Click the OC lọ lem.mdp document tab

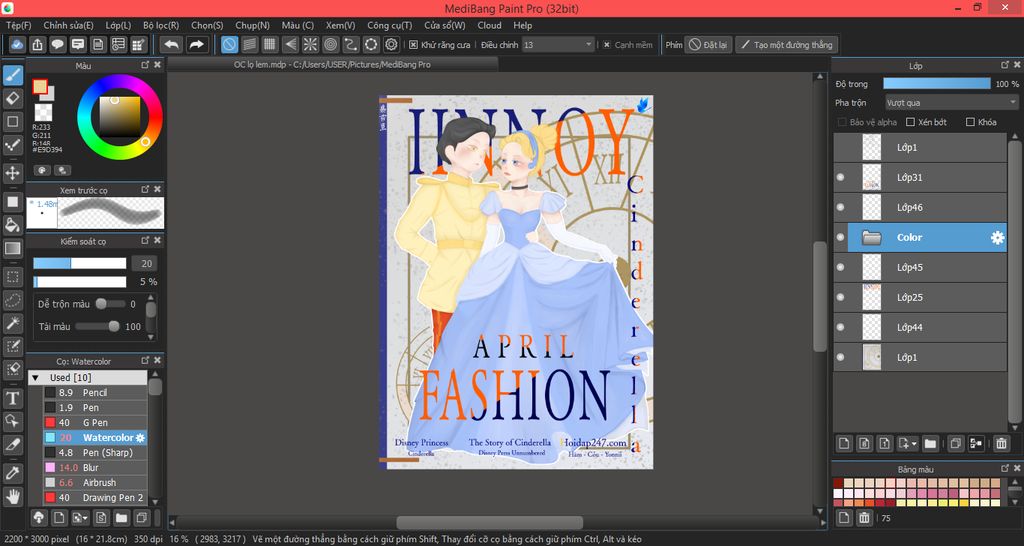(332, 65)
